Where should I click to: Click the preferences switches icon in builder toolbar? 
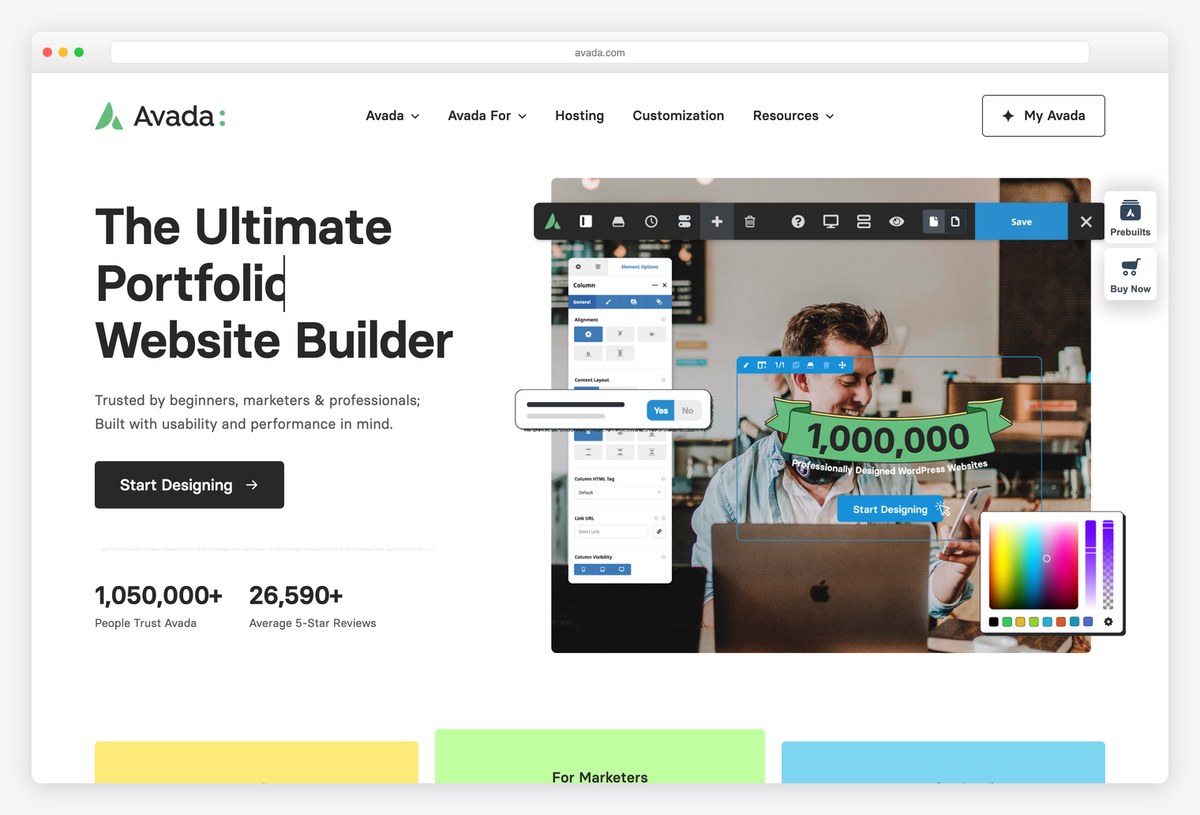(x=684, y=222)
